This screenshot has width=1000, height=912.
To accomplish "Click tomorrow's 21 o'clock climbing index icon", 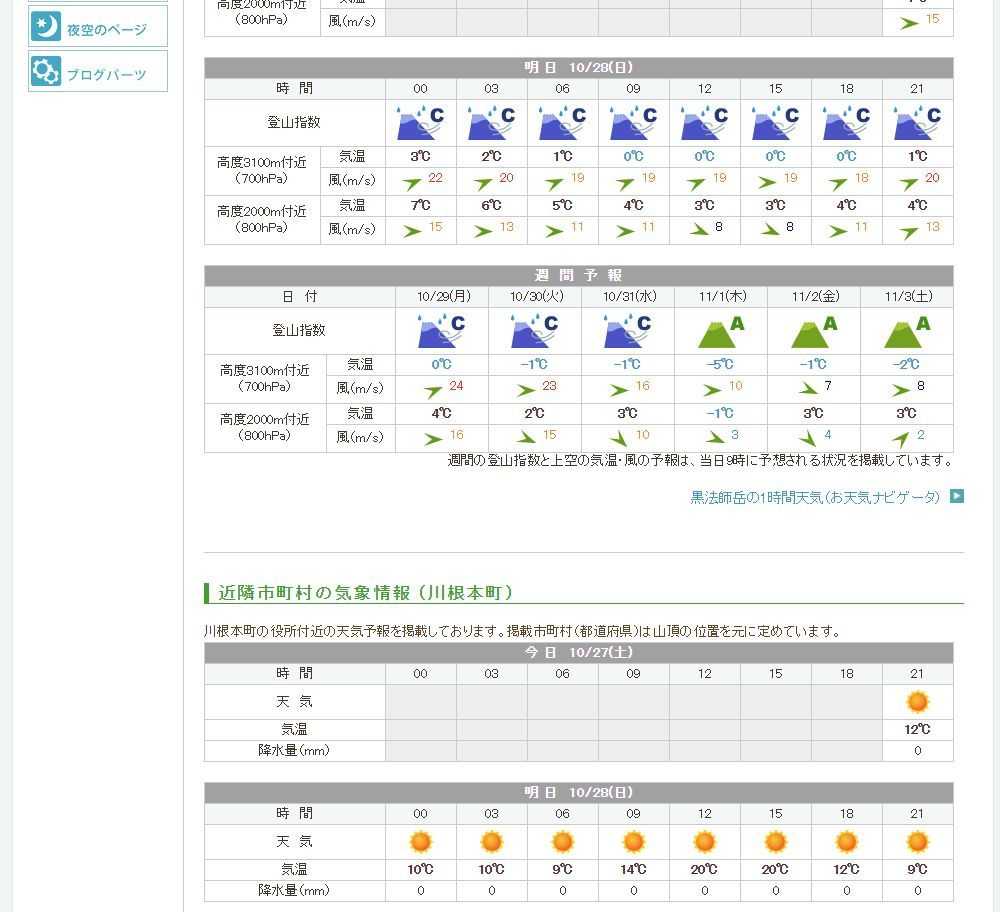I will click(917, 123).
